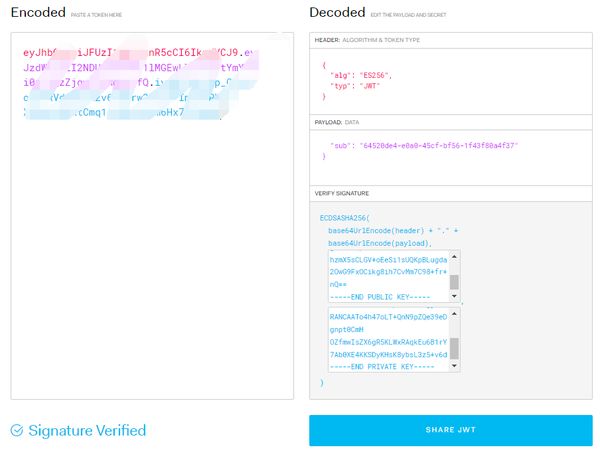Click the PAYLOAD: DATA label
600x457 pixels.
point(337,122)
